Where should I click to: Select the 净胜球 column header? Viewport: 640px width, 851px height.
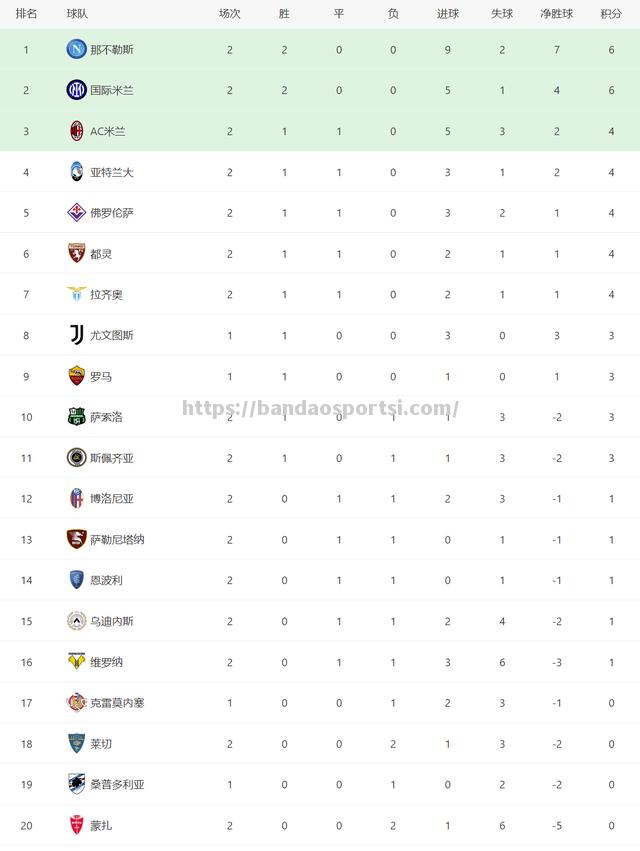click(556, 14)
